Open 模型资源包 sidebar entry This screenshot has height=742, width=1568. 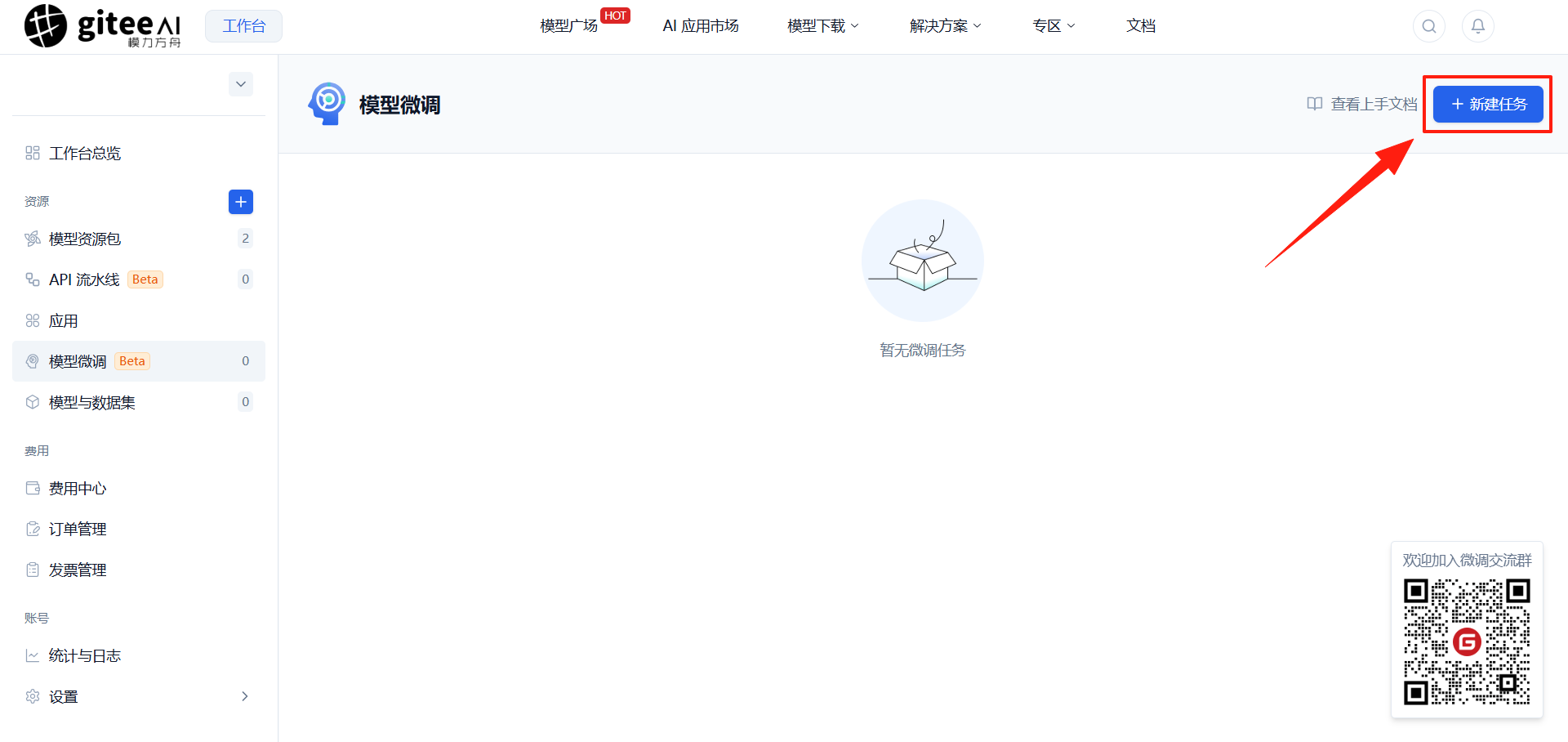tap(139, 239)
